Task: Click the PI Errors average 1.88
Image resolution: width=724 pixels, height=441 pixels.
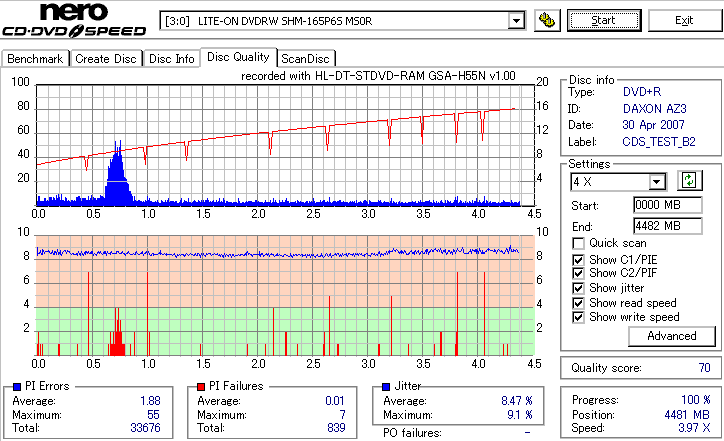Action: [151, 401]
